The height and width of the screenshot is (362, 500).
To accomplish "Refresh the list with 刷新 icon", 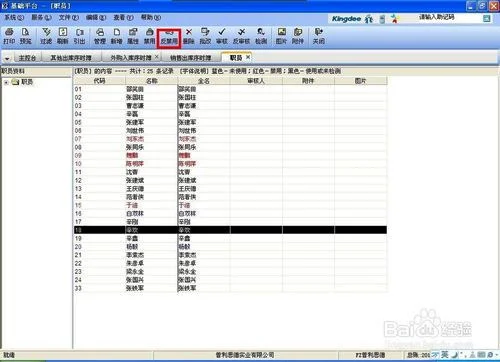I will [63, 36].
